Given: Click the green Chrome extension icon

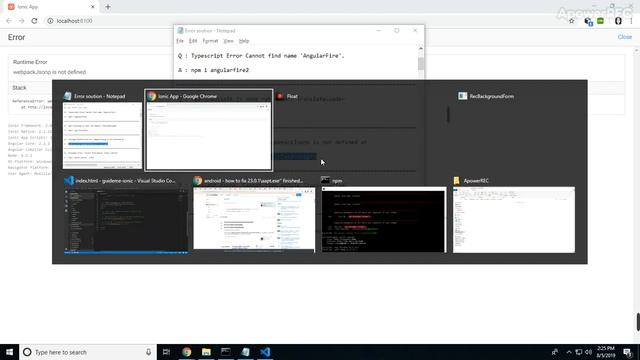Looking at the screenshot, I should (600, 21).
